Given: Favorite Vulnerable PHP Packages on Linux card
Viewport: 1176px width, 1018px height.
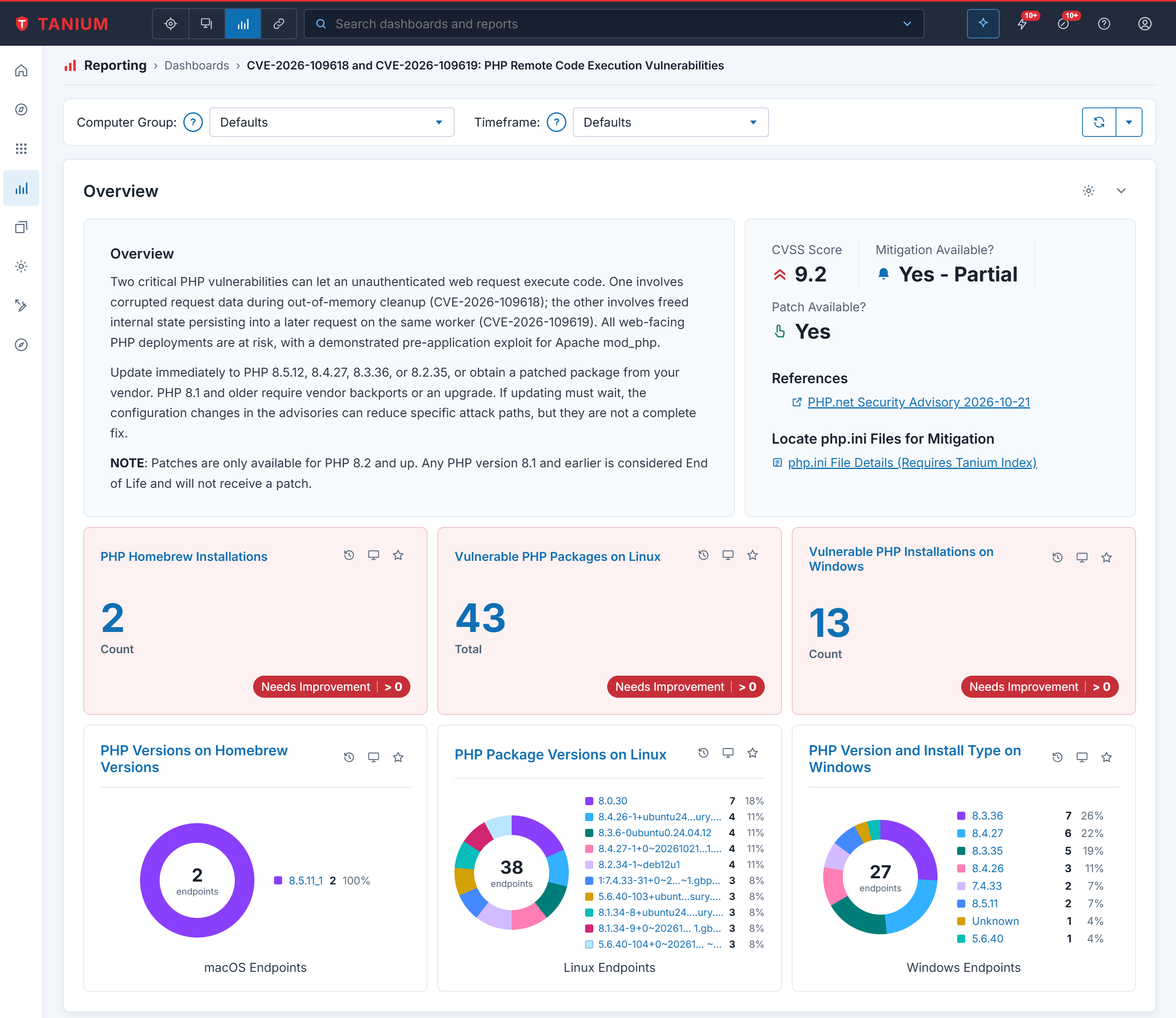Looking at the screenshot, I should point(753,556).
